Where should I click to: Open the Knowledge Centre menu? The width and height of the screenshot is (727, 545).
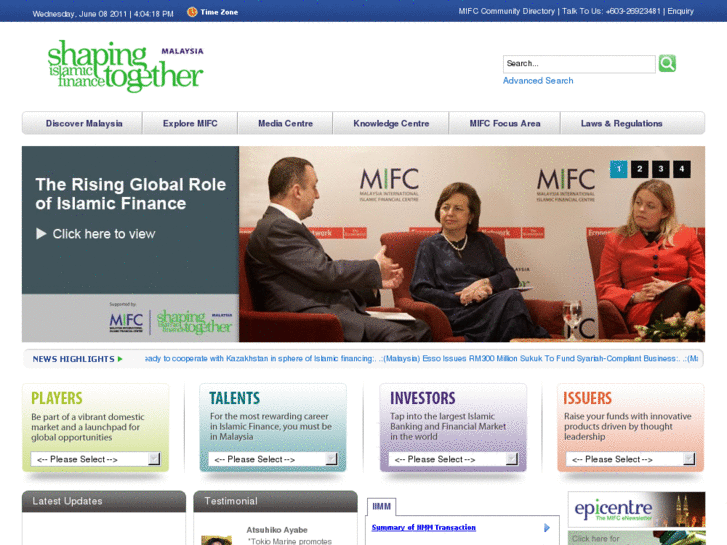[x=391, y=123]
